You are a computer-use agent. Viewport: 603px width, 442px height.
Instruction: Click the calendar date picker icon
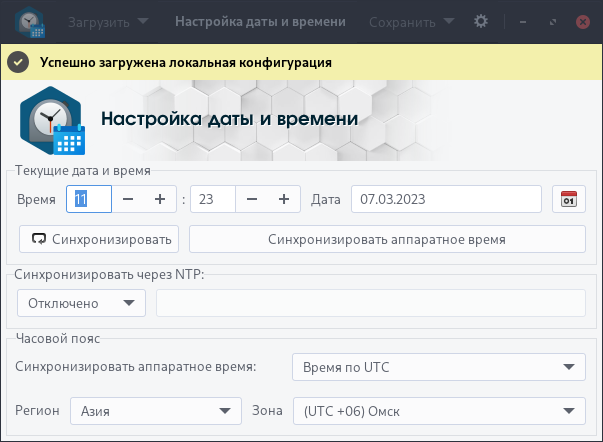click(568, 200)
